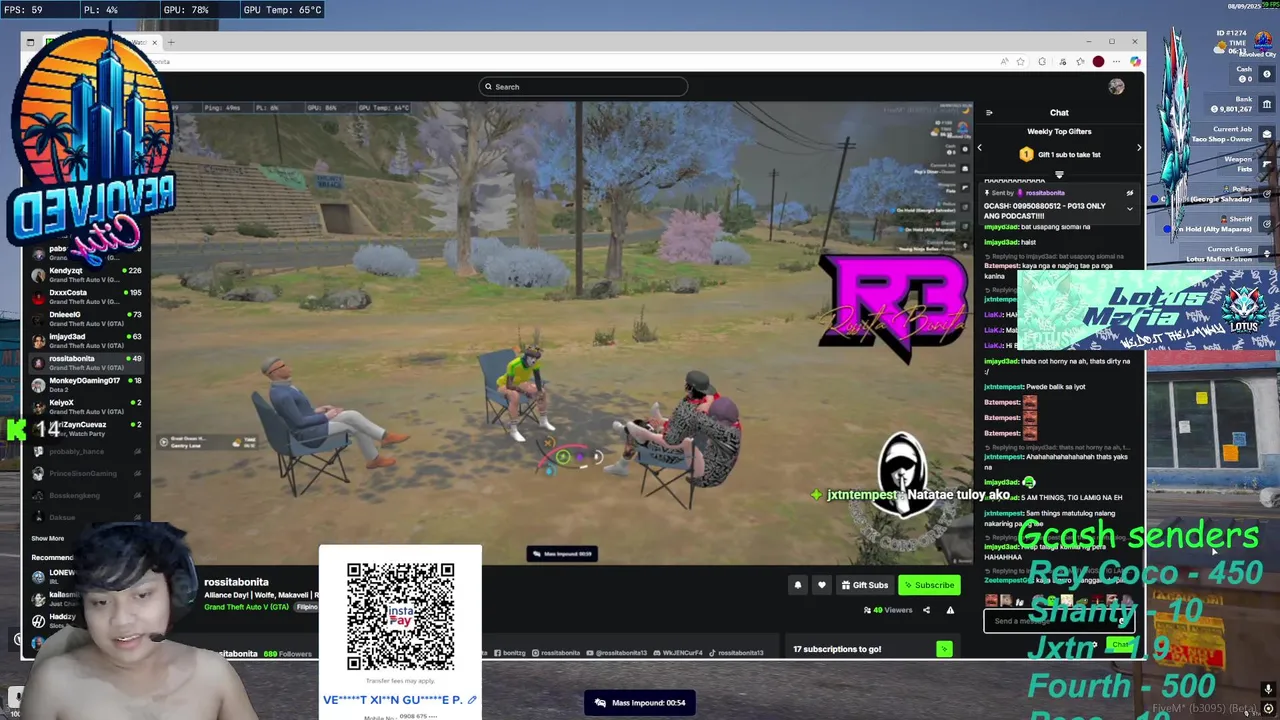
Task: Open the browser Copilot icon
Action: [1135, 62]
